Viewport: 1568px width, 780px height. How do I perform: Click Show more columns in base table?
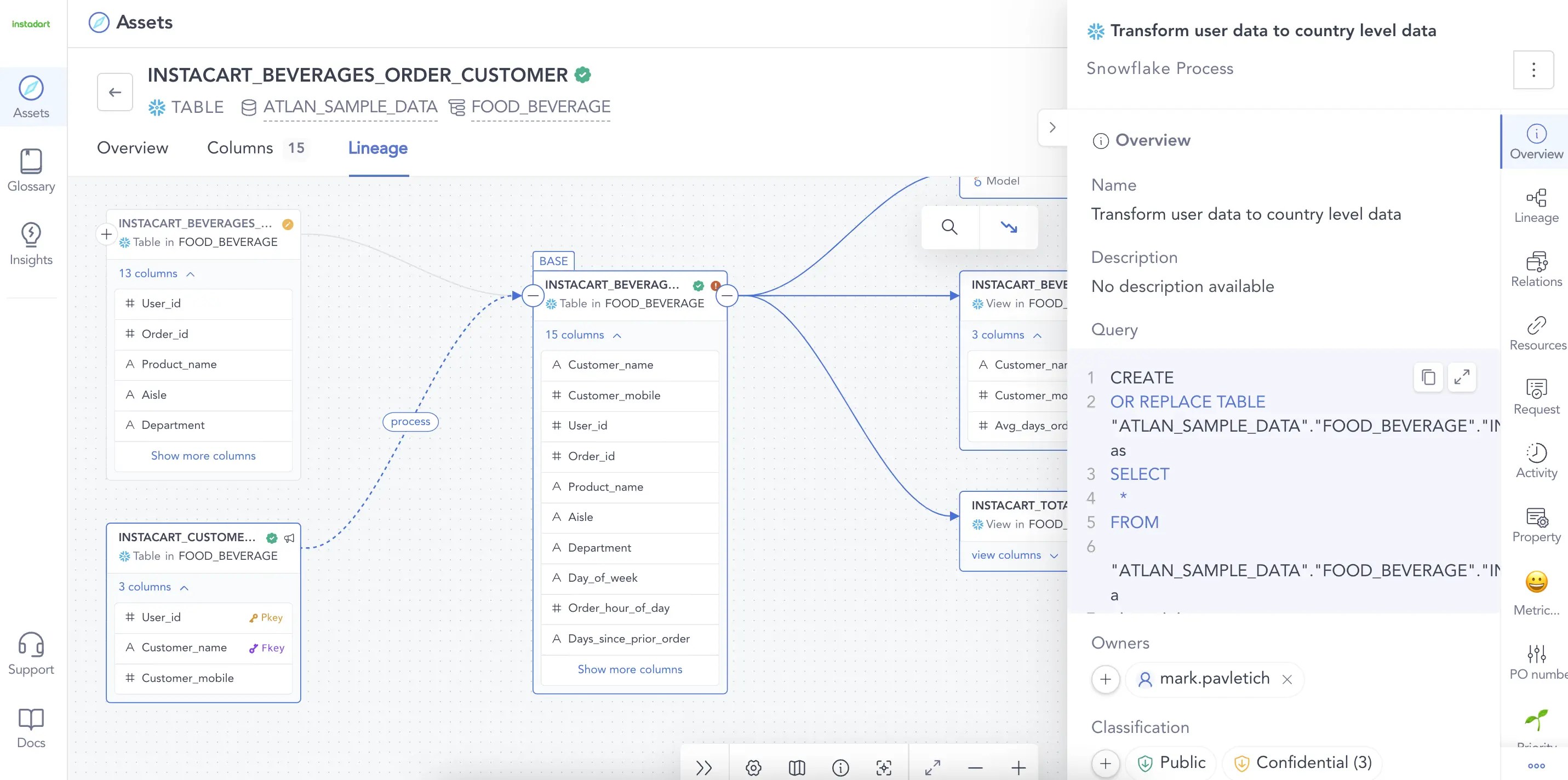point(630,669)
